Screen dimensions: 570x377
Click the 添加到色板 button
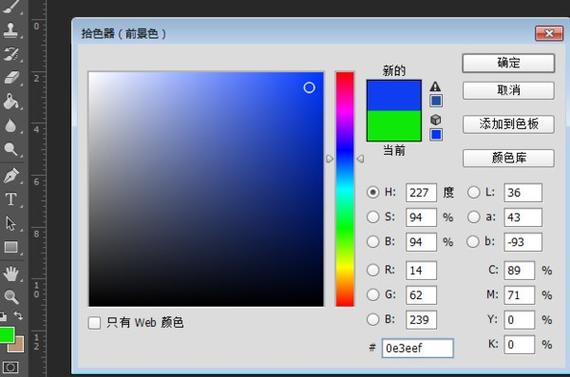coord(508,124)
